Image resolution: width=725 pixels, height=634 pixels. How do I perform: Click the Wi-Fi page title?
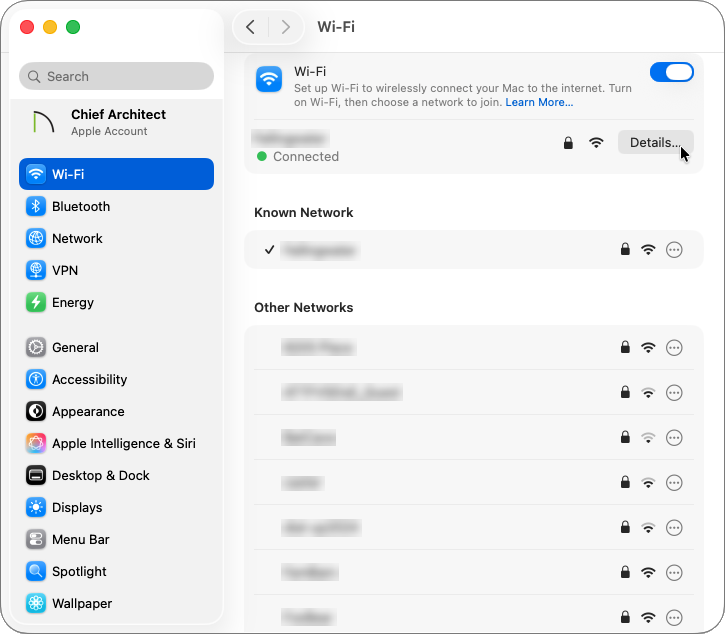point(336,27)
